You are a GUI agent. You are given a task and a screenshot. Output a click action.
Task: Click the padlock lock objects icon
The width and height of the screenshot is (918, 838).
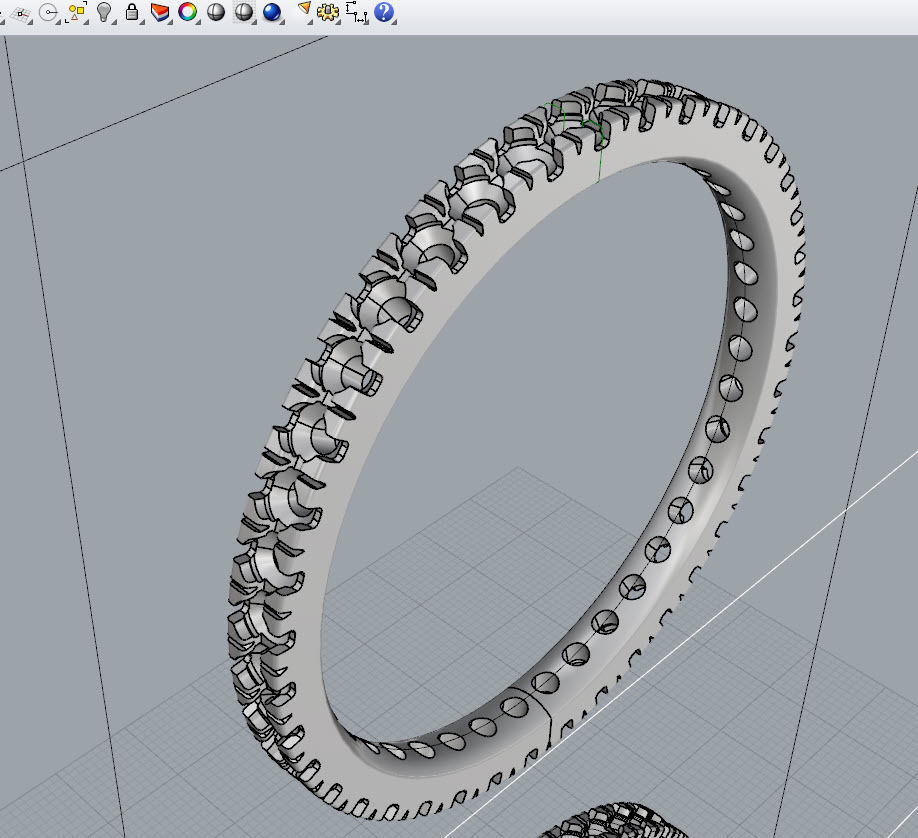(x=132, y=12)
